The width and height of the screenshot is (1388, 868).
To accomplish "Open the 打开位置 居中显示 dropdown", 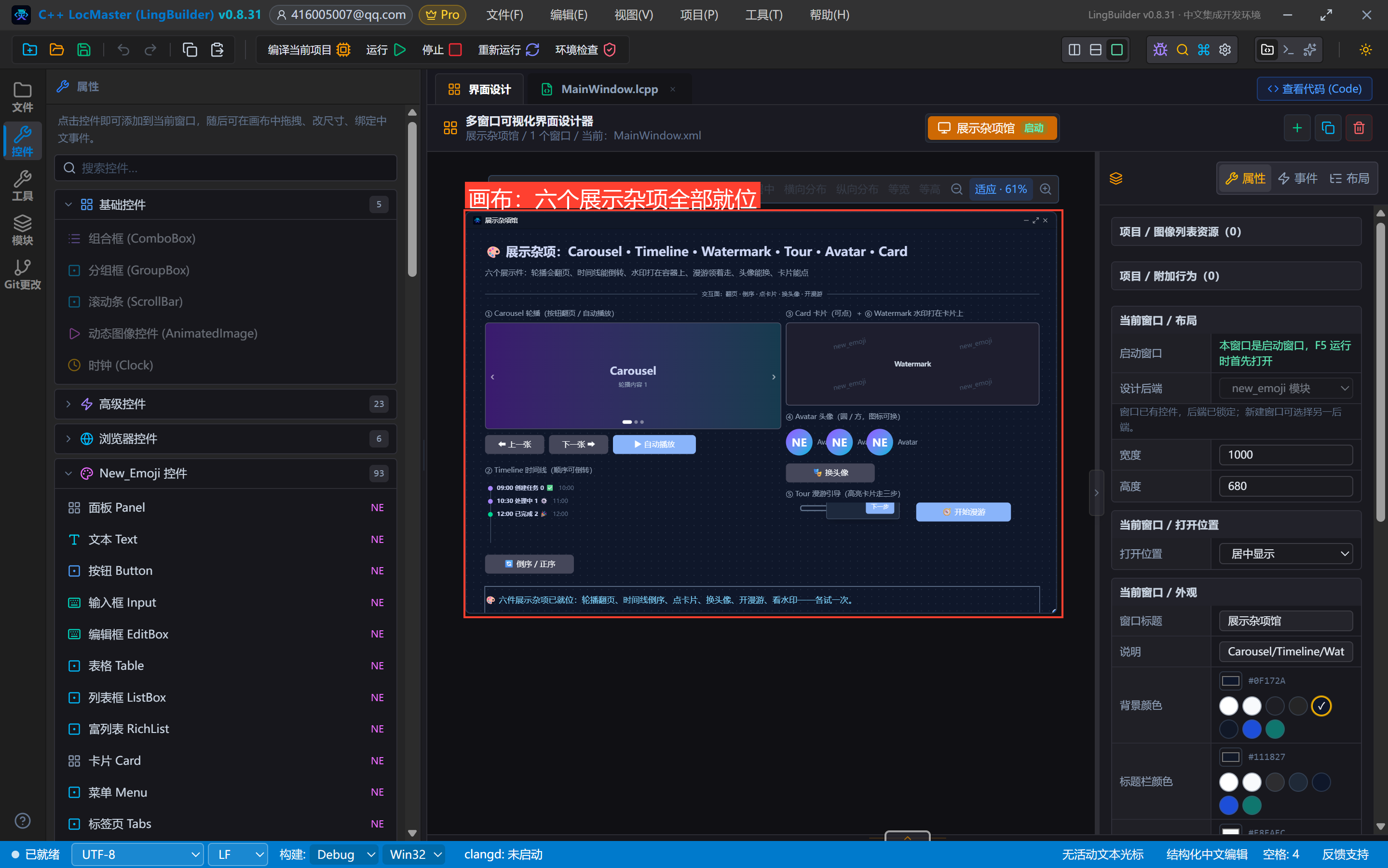I will pyautogui.click(x=1286, y=554).
